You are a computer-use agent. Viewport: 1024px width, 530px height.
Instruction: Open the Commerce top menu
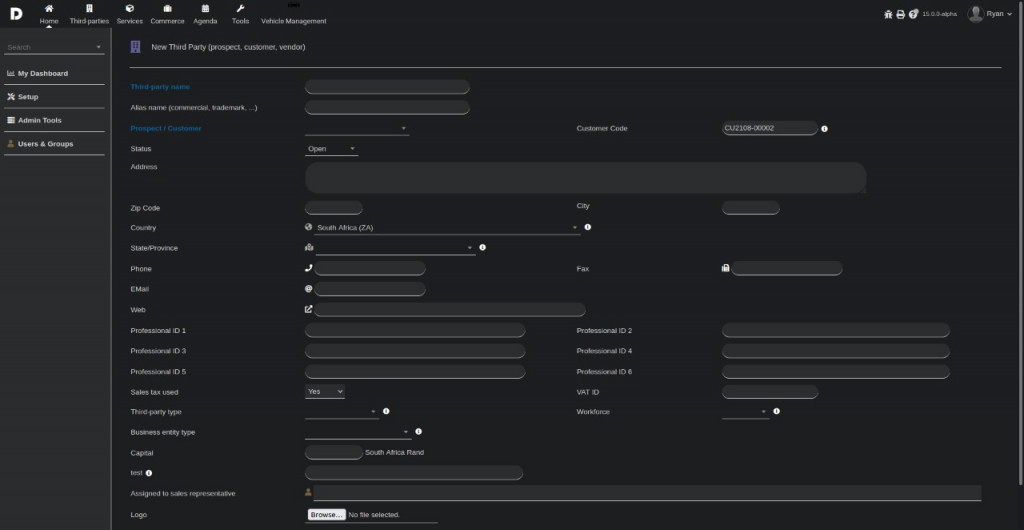[167, 14]
